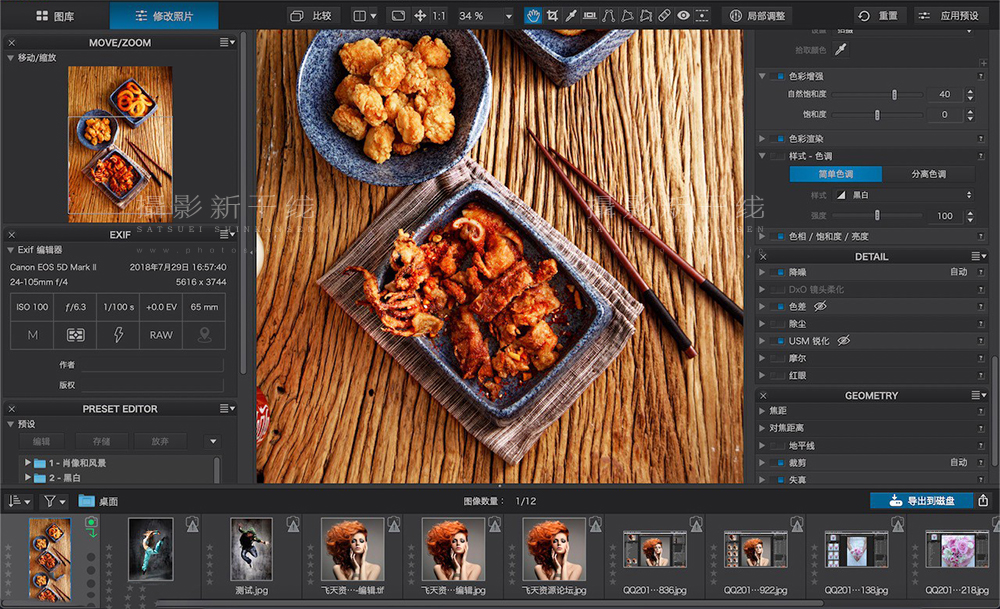Open PRESET EDITOR palette menu icon
The width and height of the screenshot is (1000, 609).
coord(227,409)
